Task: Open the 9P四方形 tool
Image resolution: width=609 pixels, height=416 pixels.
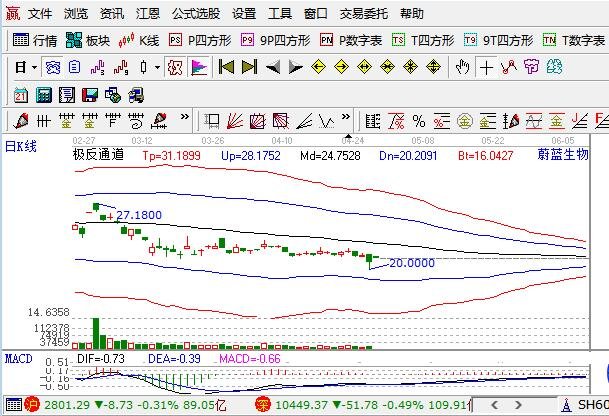Action: (x=275, y=40)
